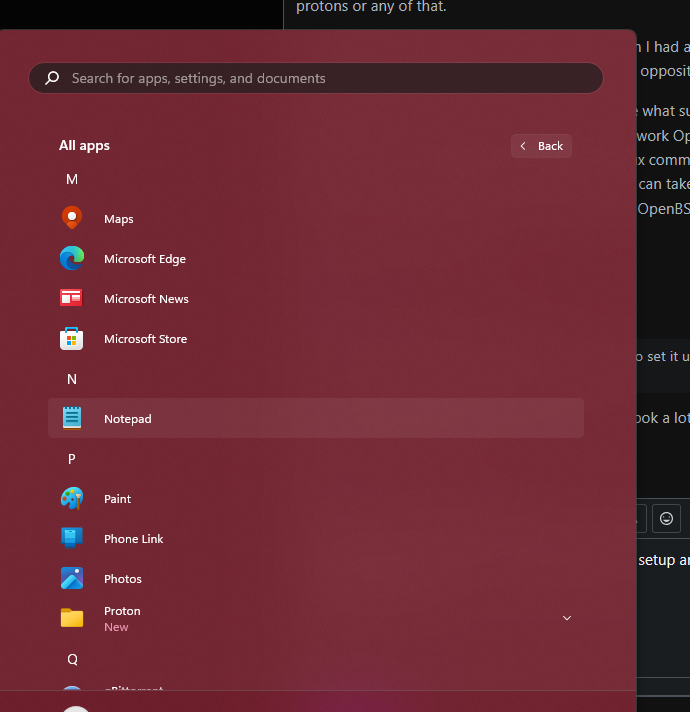Jump to letter M section header
Screen dimensions: 690x712
pyautogui.click(x=72, y=179)
